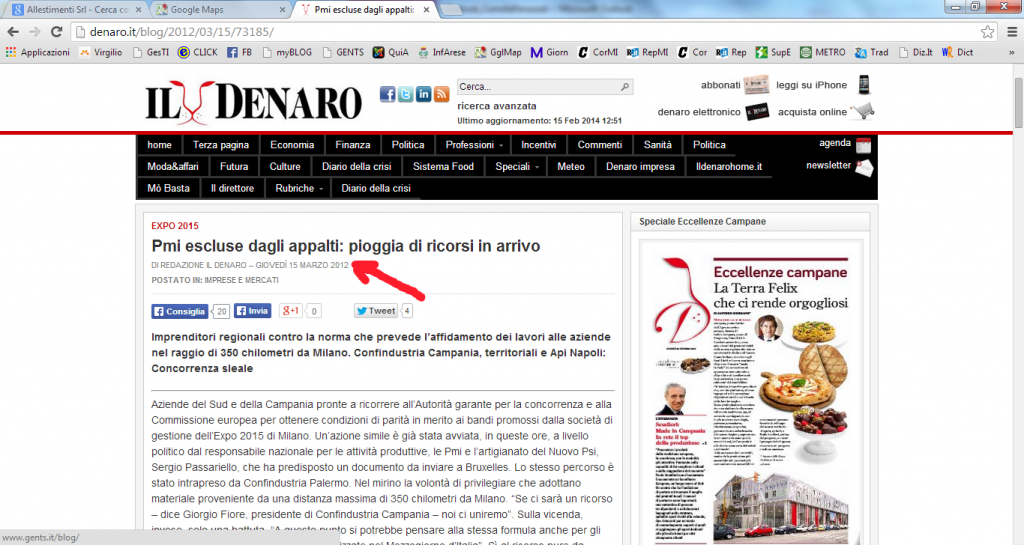Open the Sistema Food section
The width and height of the screenshot is (1024, 545).
[443, 166]
